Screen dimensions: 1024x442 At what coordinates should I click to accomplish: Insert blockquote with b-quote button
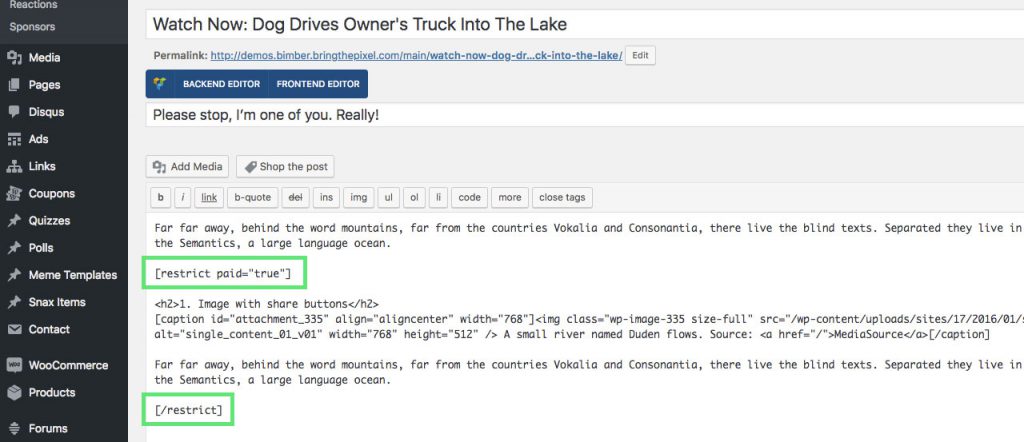tap(253, 197)
